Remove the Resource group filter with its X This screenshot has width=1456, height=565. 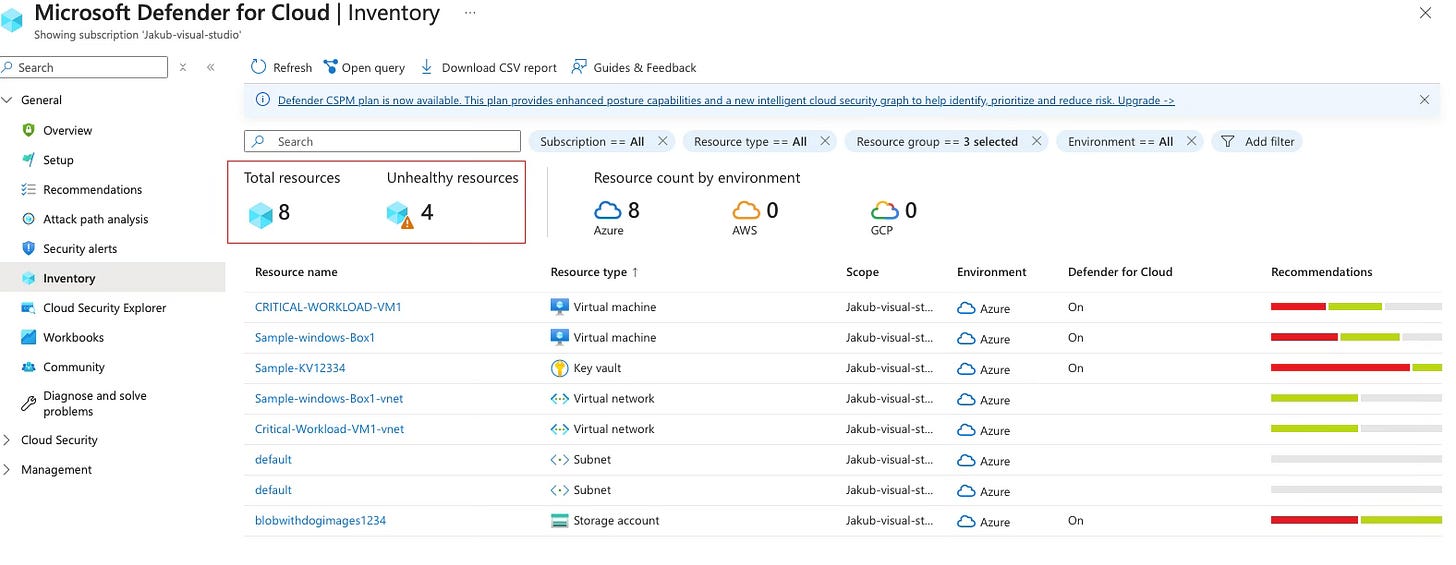tap(1036, 142)
